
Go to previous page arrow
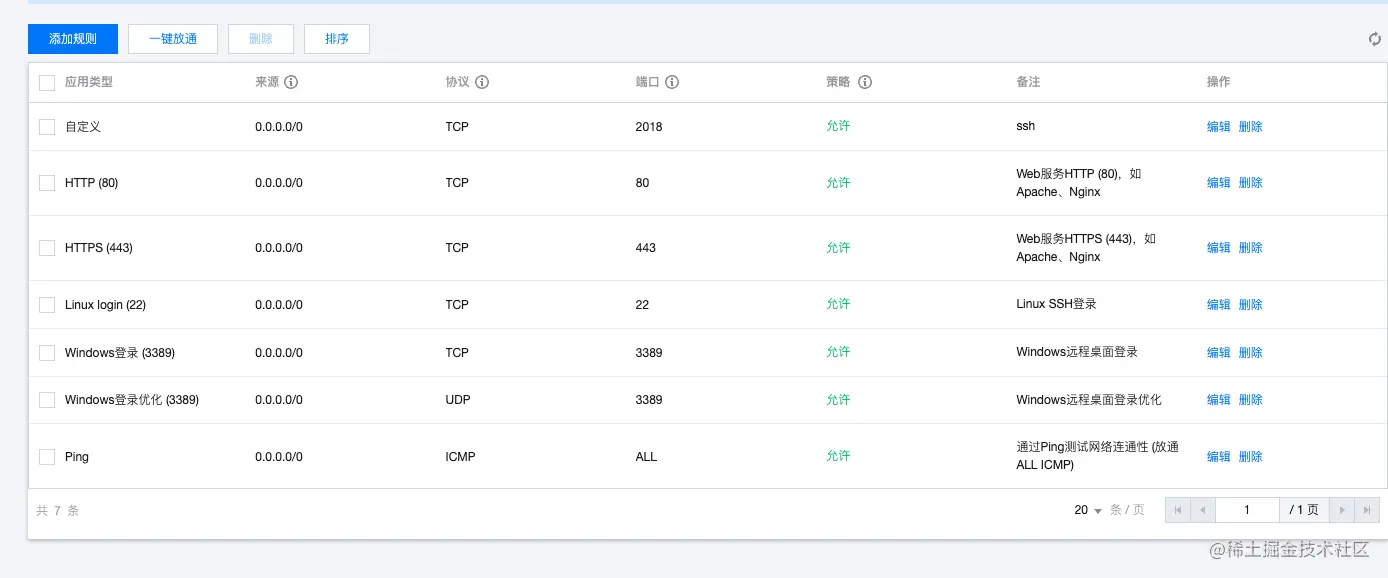1203,510
